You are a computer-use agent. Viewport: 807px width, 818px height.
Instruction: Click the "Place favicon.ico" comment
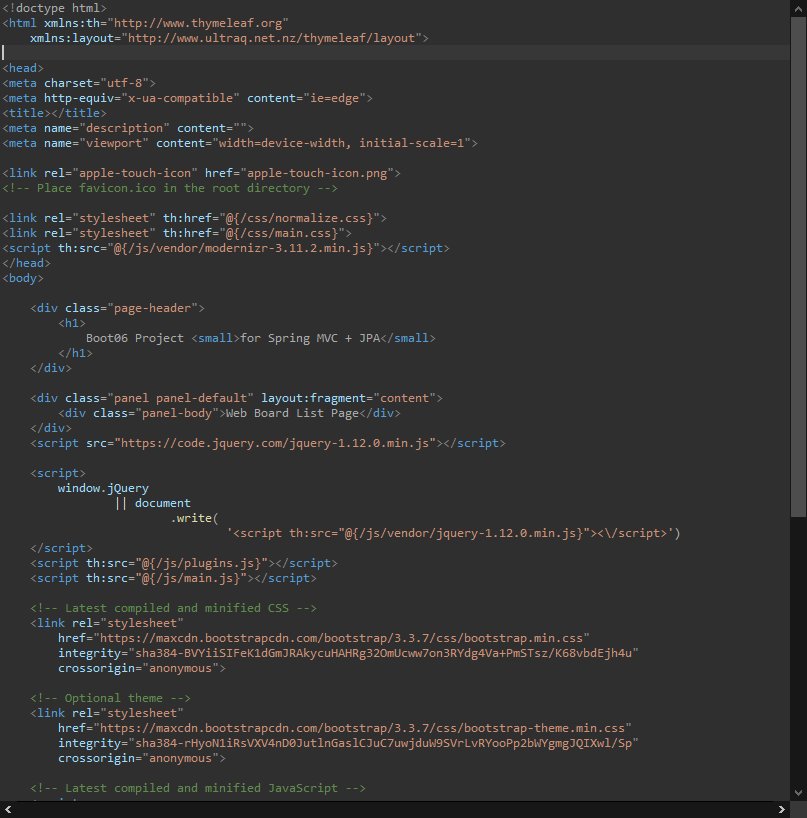pos(170,188)
